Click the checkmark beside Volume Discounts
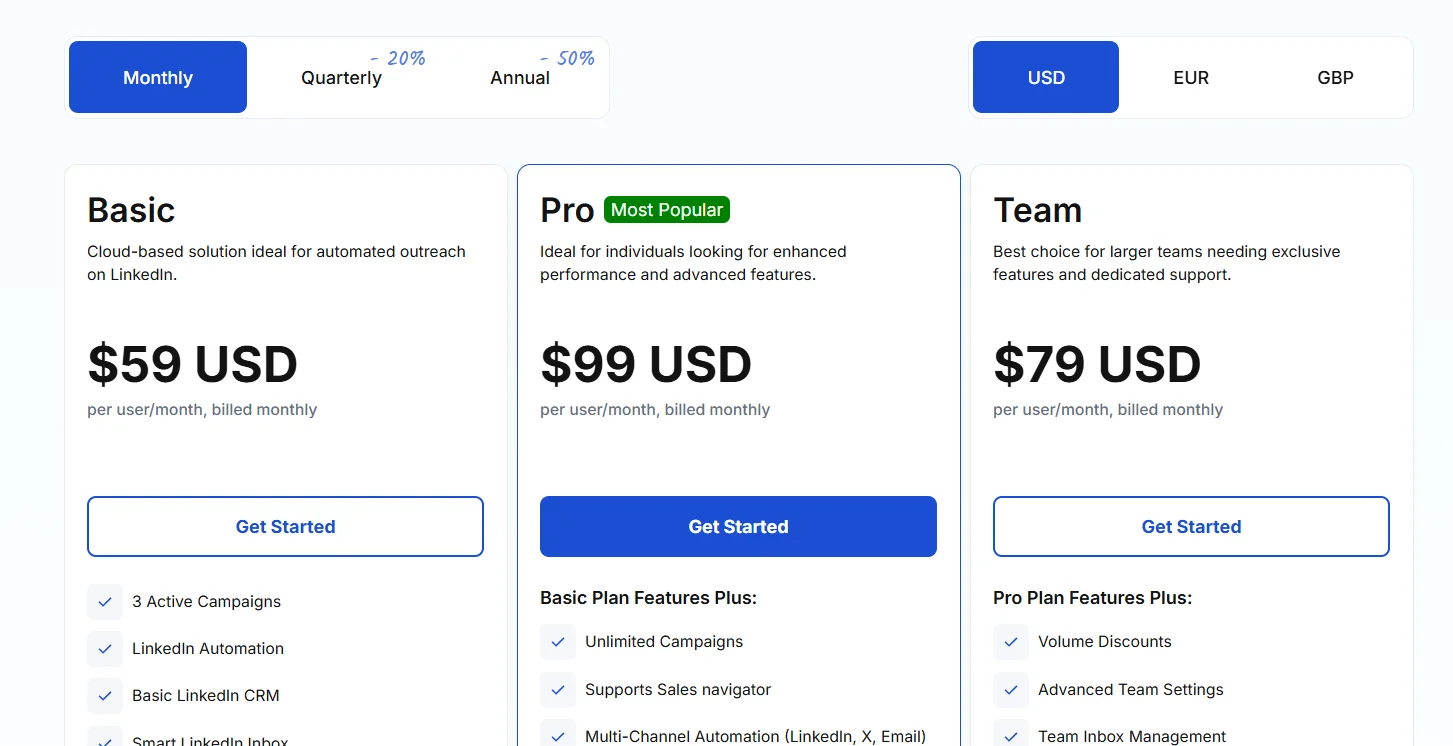This screenshot has width=1453, height=746. [x=1011, y=642]
